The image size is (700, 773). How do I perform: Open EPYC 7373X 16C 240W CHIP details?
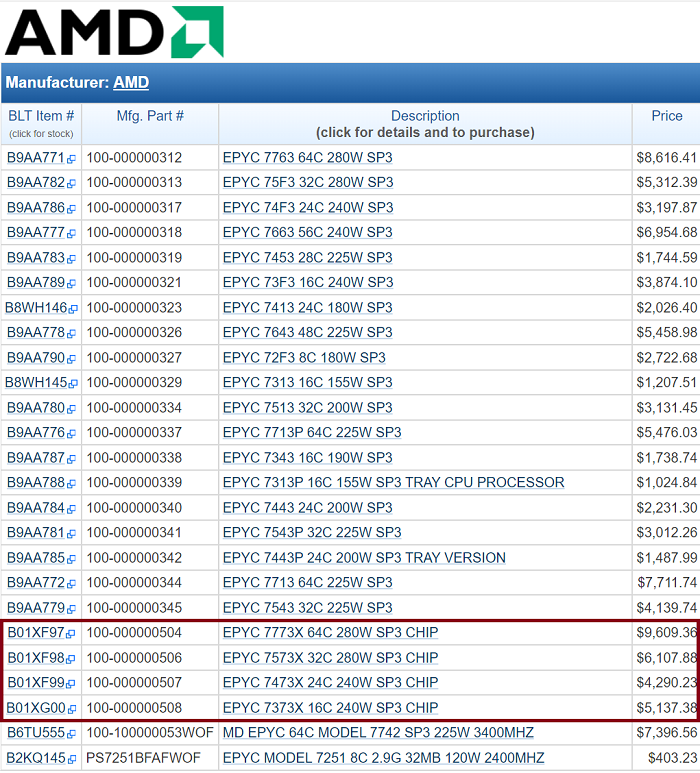click(x=330, y=708)
